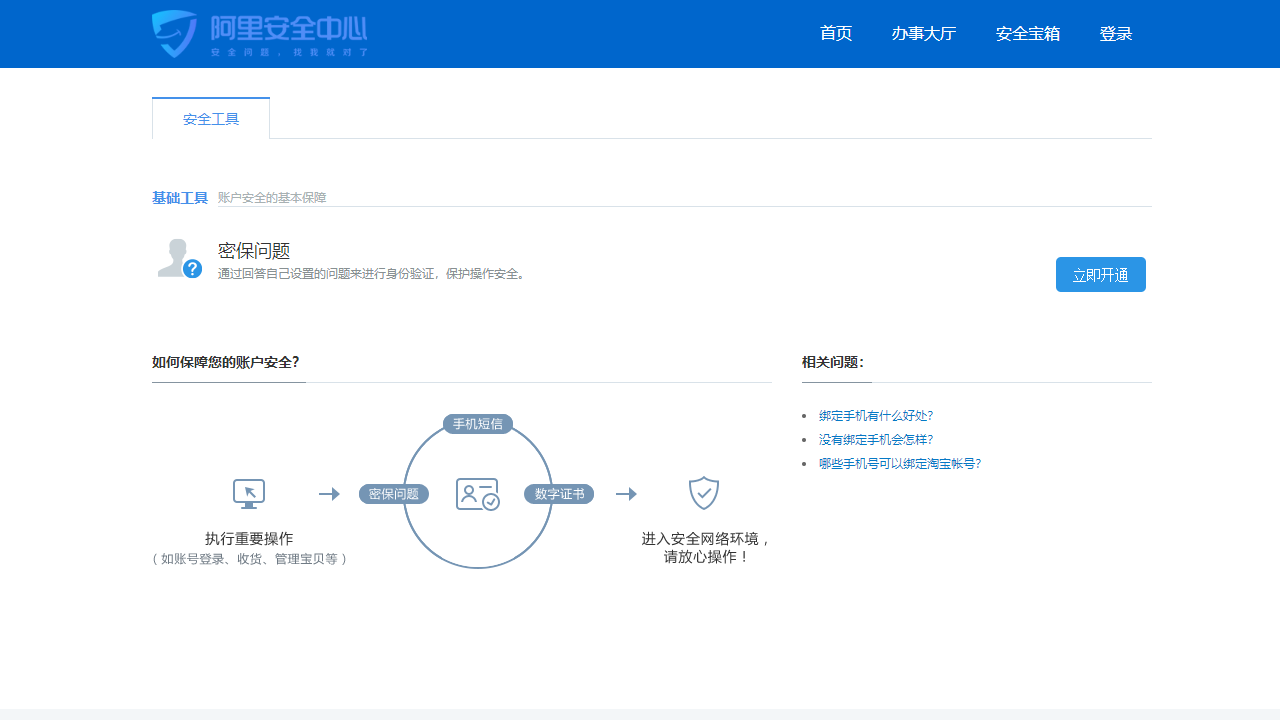Click the 阿里安全中心 shield logo
Screen dimensions: 1280x720
(x=260, y=34)
